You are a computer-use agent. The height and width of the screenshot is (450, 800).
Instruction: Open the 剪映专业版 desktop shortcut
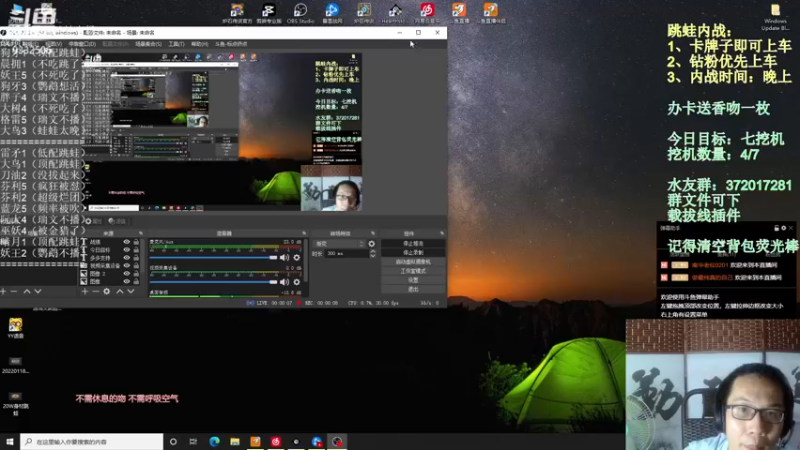[x=268, y=13]
